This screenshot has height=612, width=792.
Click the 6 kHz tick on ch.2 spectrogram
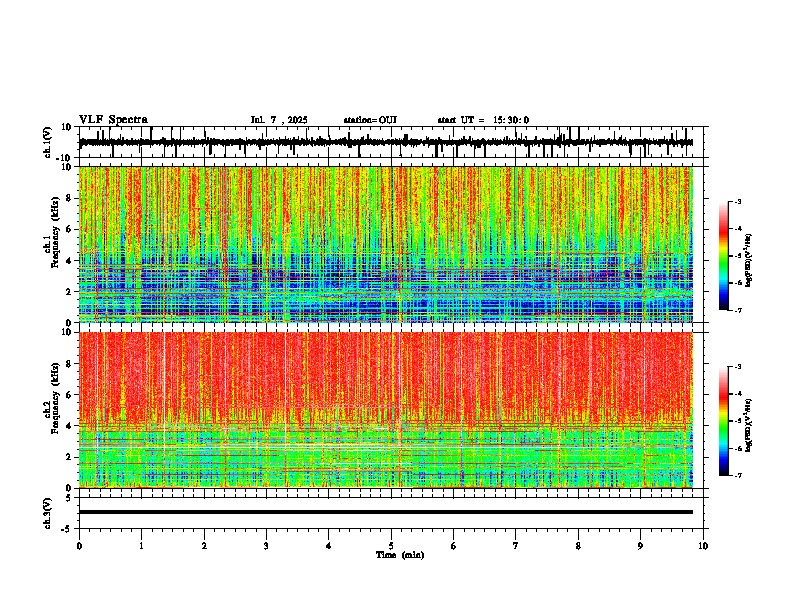pyautogui.click(x=70, y=395)
